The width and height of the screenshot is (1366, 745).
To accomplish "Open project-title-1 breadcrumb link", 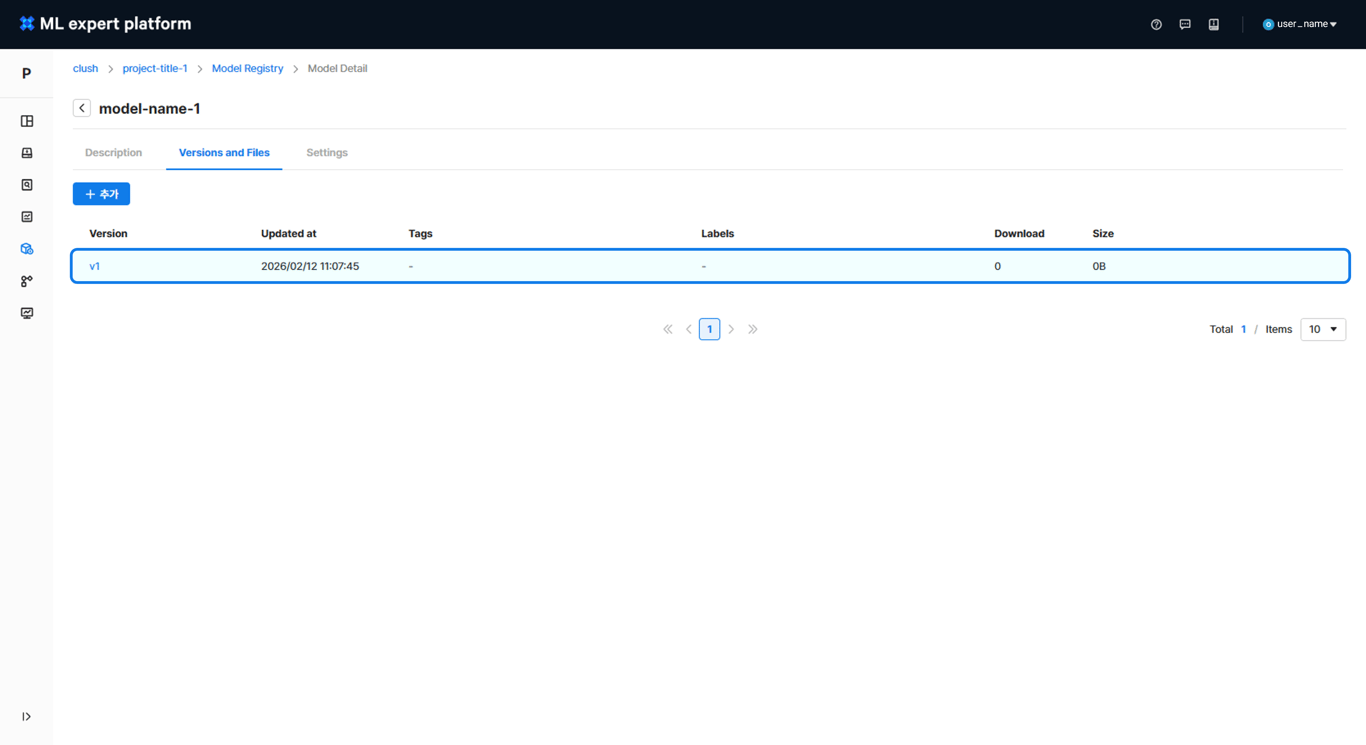I will [x=155, y=69].
